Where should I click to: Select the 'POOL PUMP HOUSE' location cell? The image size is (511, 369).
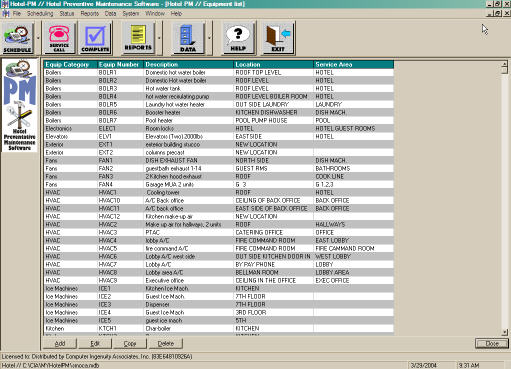click(274, 120)
